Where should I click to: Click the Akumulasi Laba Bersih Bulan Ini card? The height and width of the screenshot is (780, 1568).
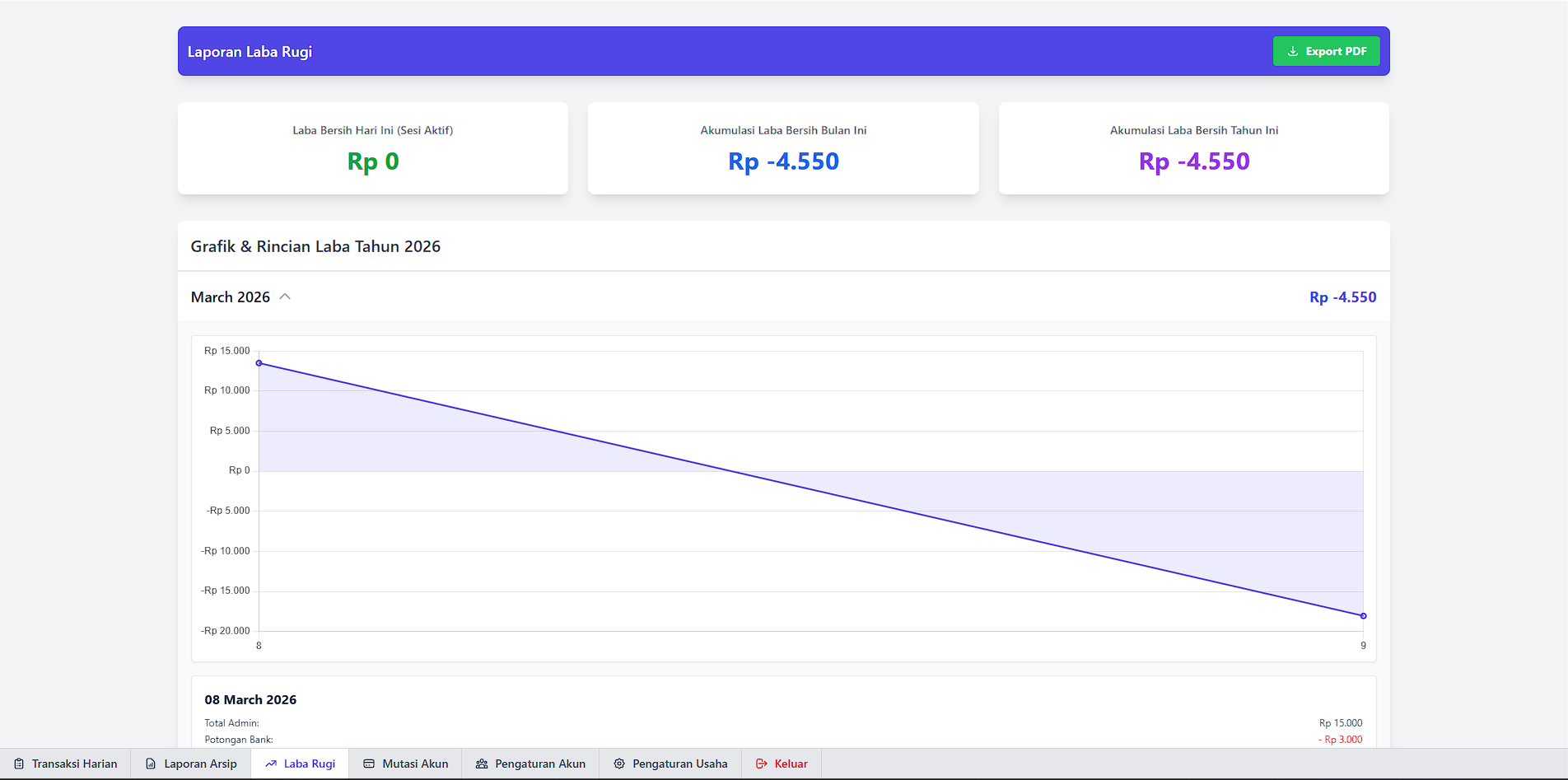pyautogui.click(x=783, y=148)
